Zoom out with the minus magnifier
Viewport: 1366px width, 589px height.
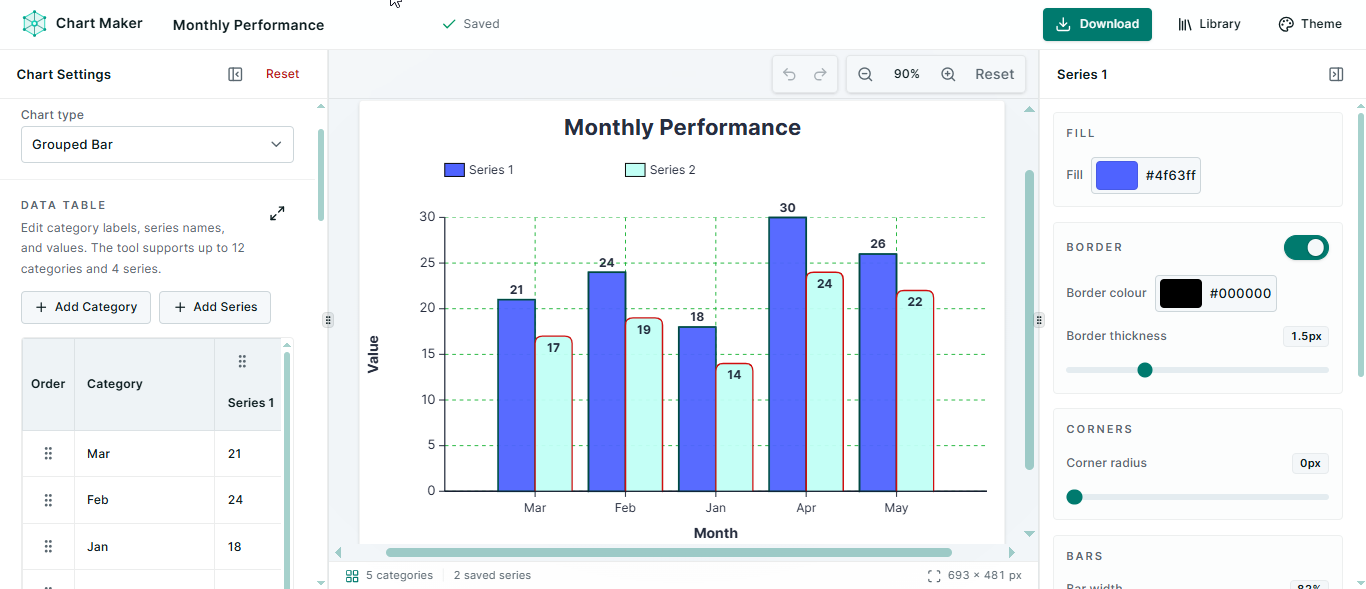866,74
